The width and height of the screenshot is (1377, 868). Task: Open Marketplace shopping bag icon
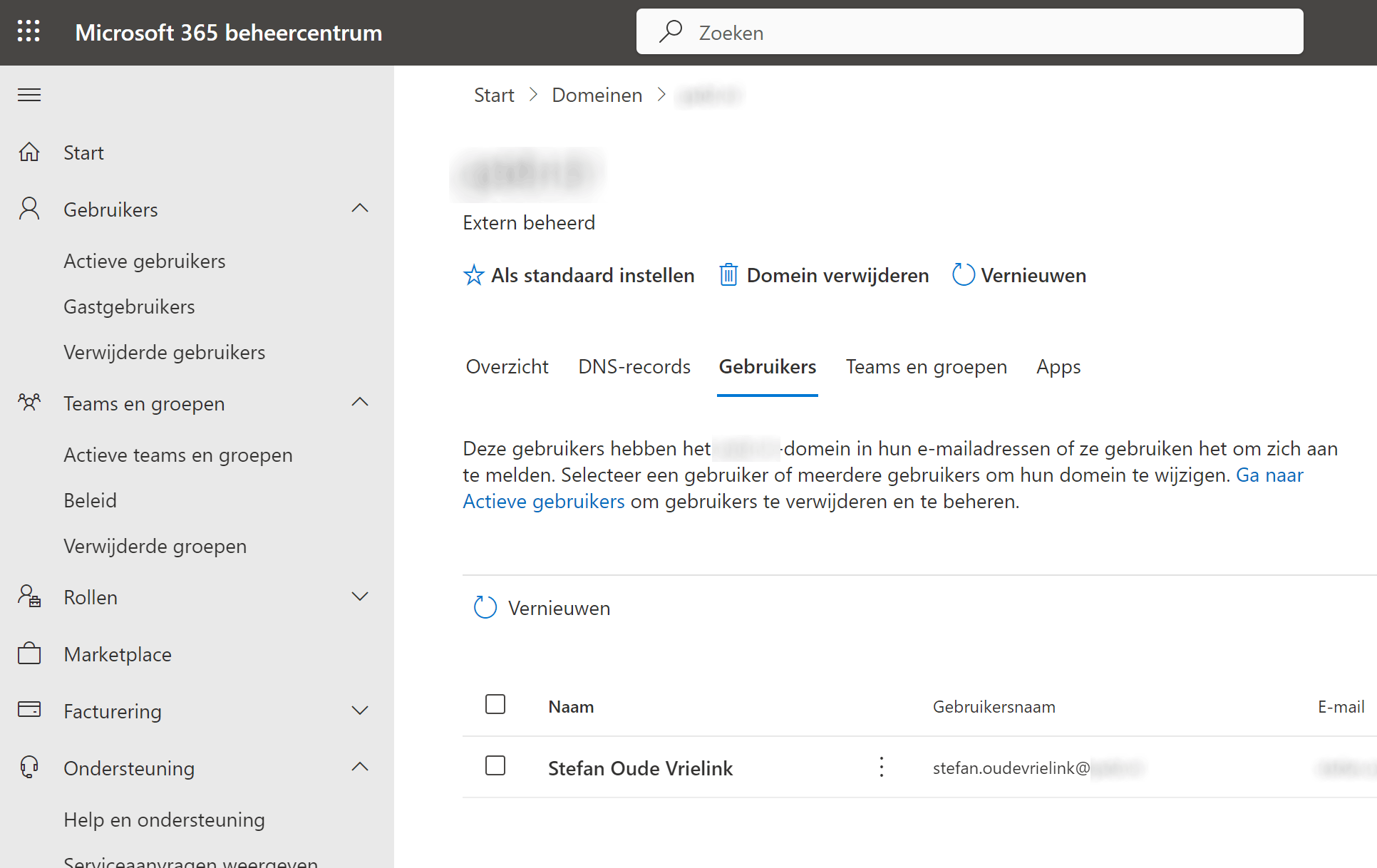(x=29, y=653)
